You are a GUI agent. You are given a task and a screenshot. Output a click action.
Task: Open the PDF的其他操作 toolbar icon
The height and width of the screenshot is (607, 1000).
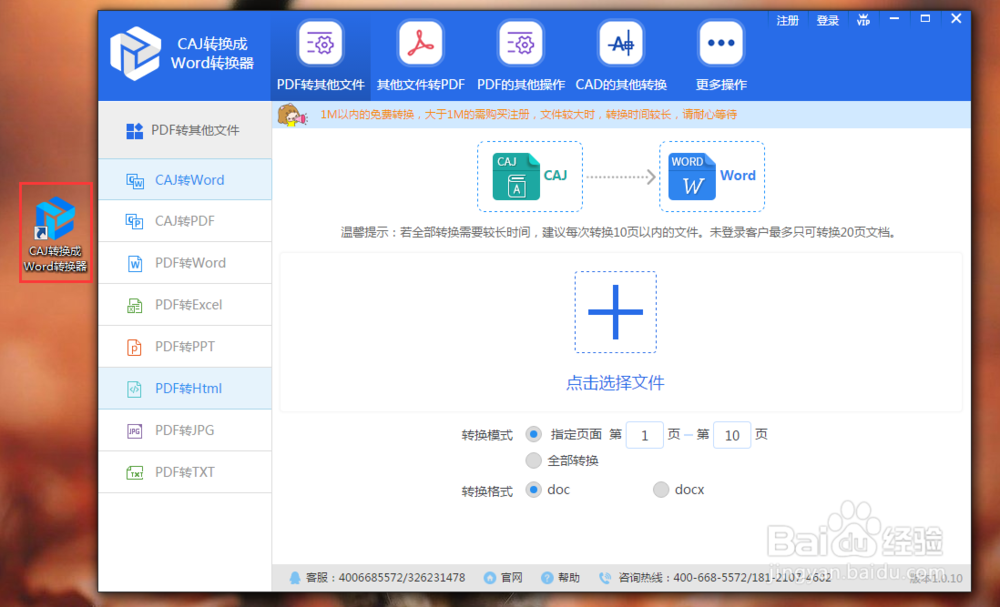click(521, 43)
